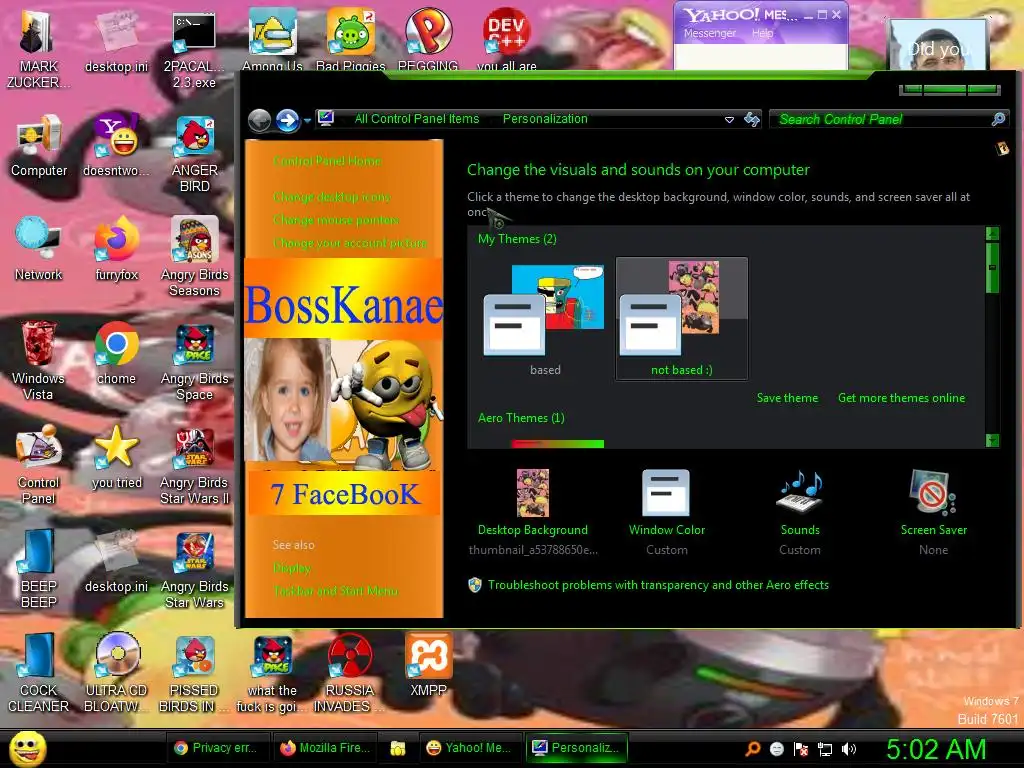Screen dimensions: 1024x768
Task: Click the themes list scroll up arrow
Action: click(992, 233)
